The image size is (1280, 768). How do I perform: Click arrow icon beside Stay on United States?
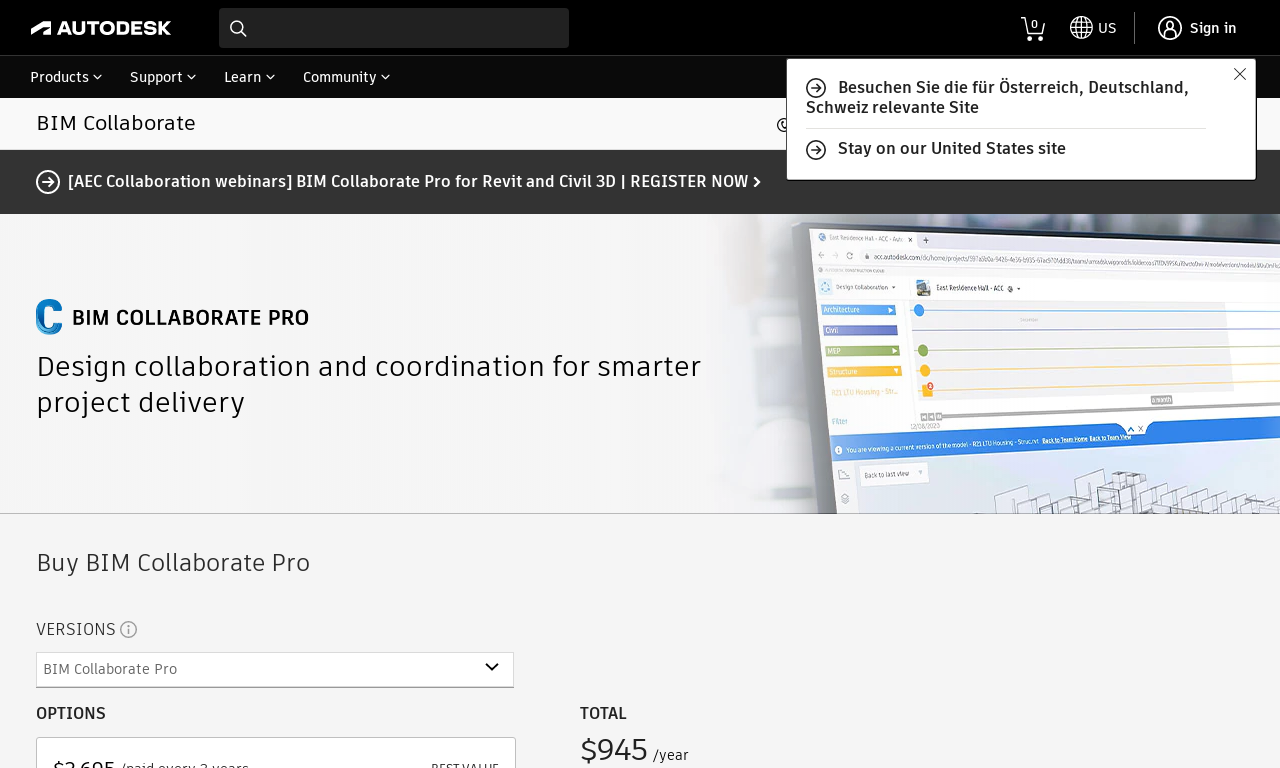point(816,149)
